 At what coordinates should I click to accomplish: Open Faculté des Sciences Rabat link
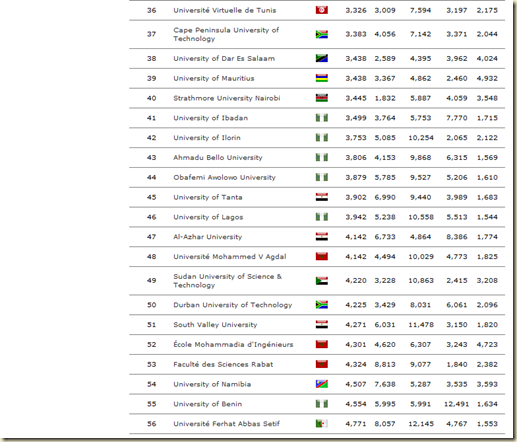pos(223,364)
